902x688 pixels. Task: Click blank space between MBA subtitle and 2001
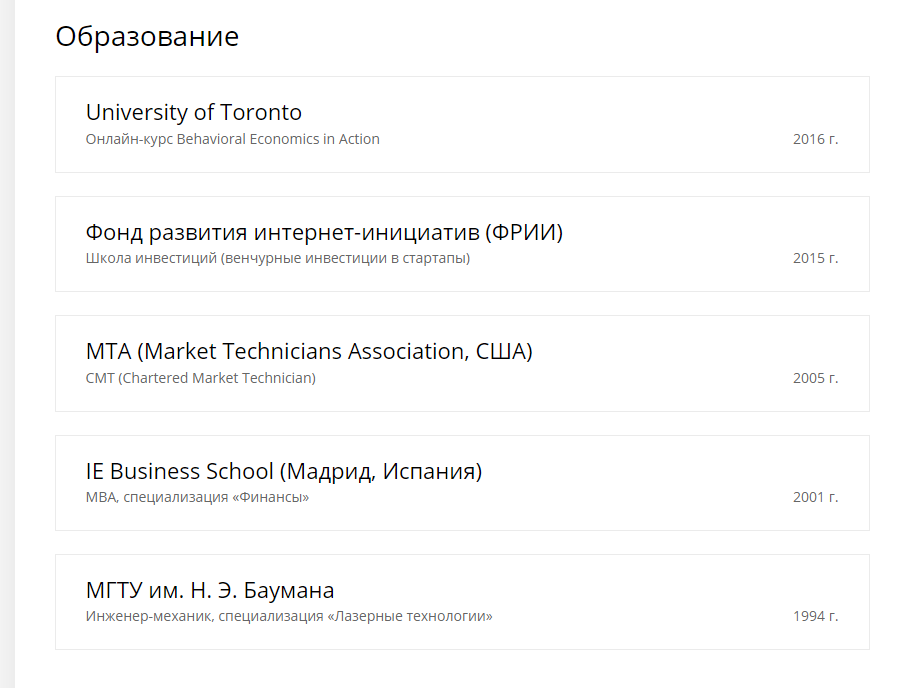[550, 497]
